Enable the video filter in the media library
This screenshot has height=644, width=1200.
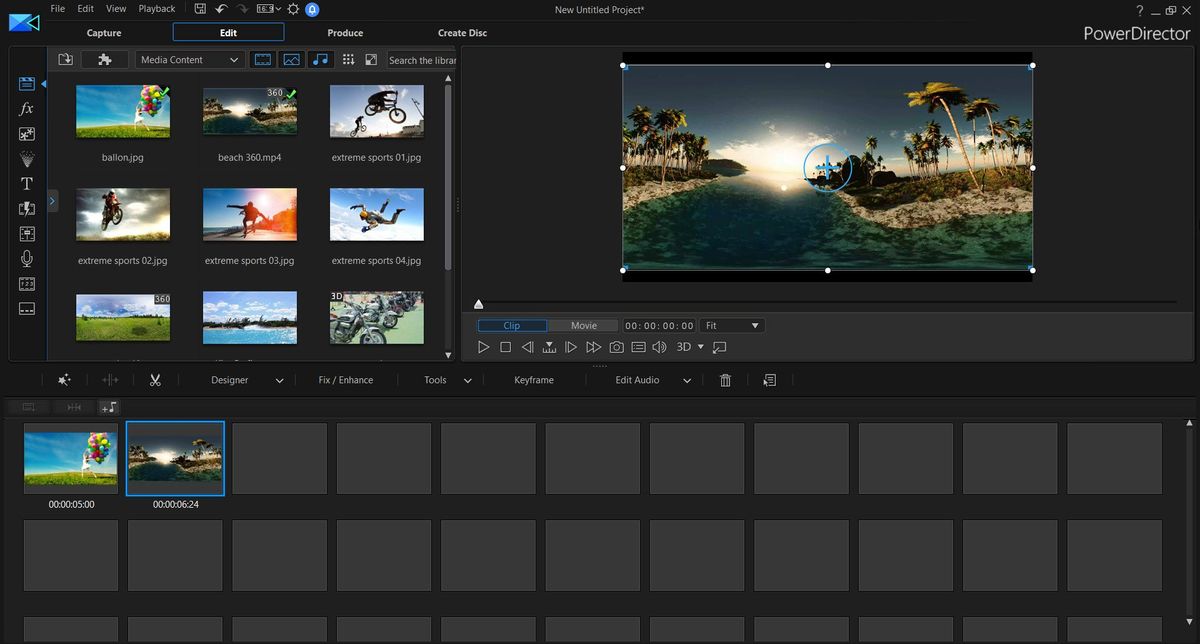262,59
